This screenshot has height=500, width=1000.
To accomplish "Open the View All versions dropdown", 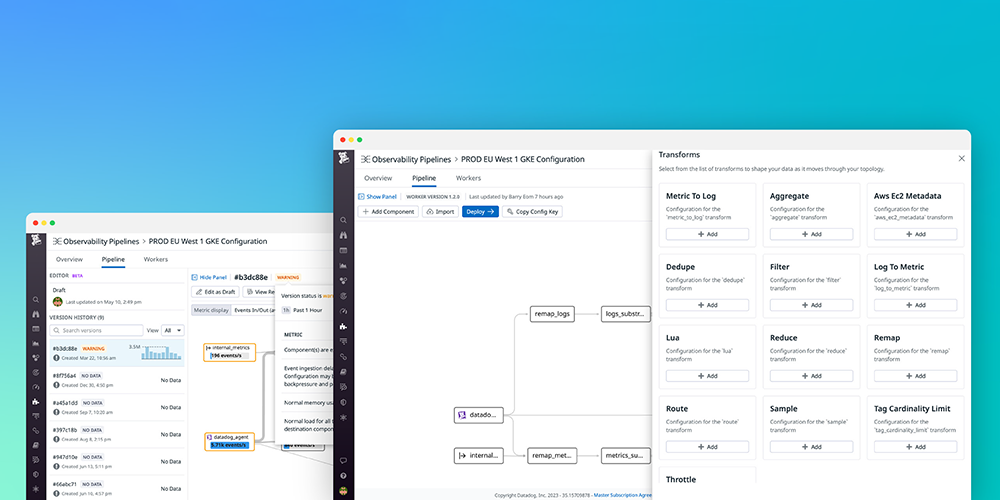I will pyautogui.click(x=172, y=330).
